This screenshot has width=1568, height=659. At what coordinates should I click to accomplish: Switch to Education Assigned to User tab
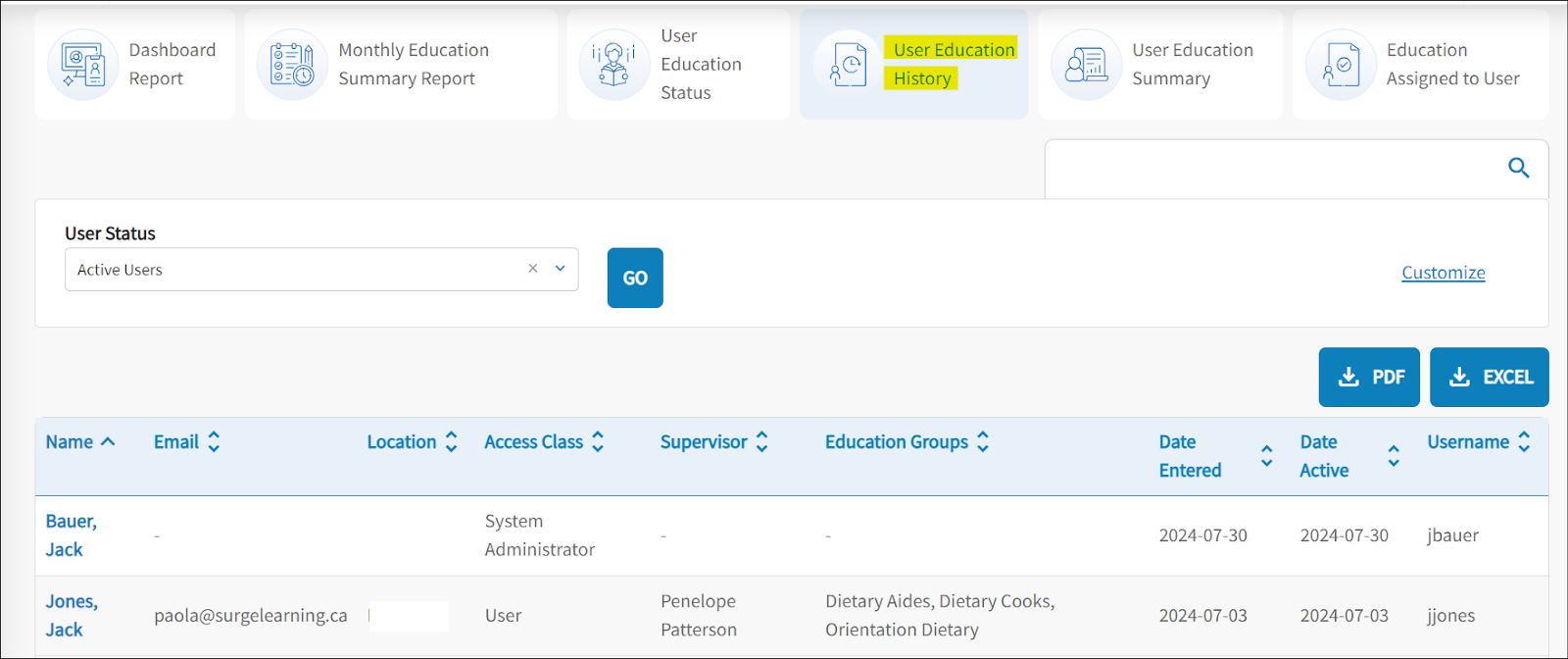click(1451, 65)
